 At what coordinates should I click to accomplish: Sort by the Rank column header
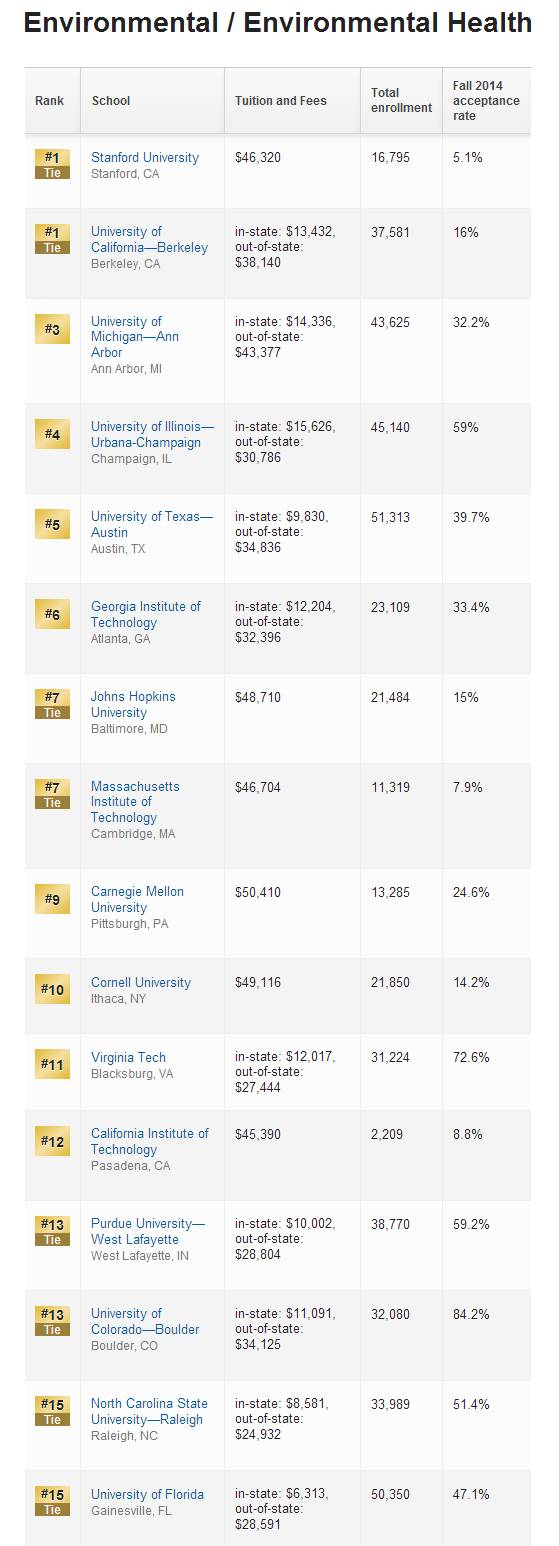coord(49,101)
